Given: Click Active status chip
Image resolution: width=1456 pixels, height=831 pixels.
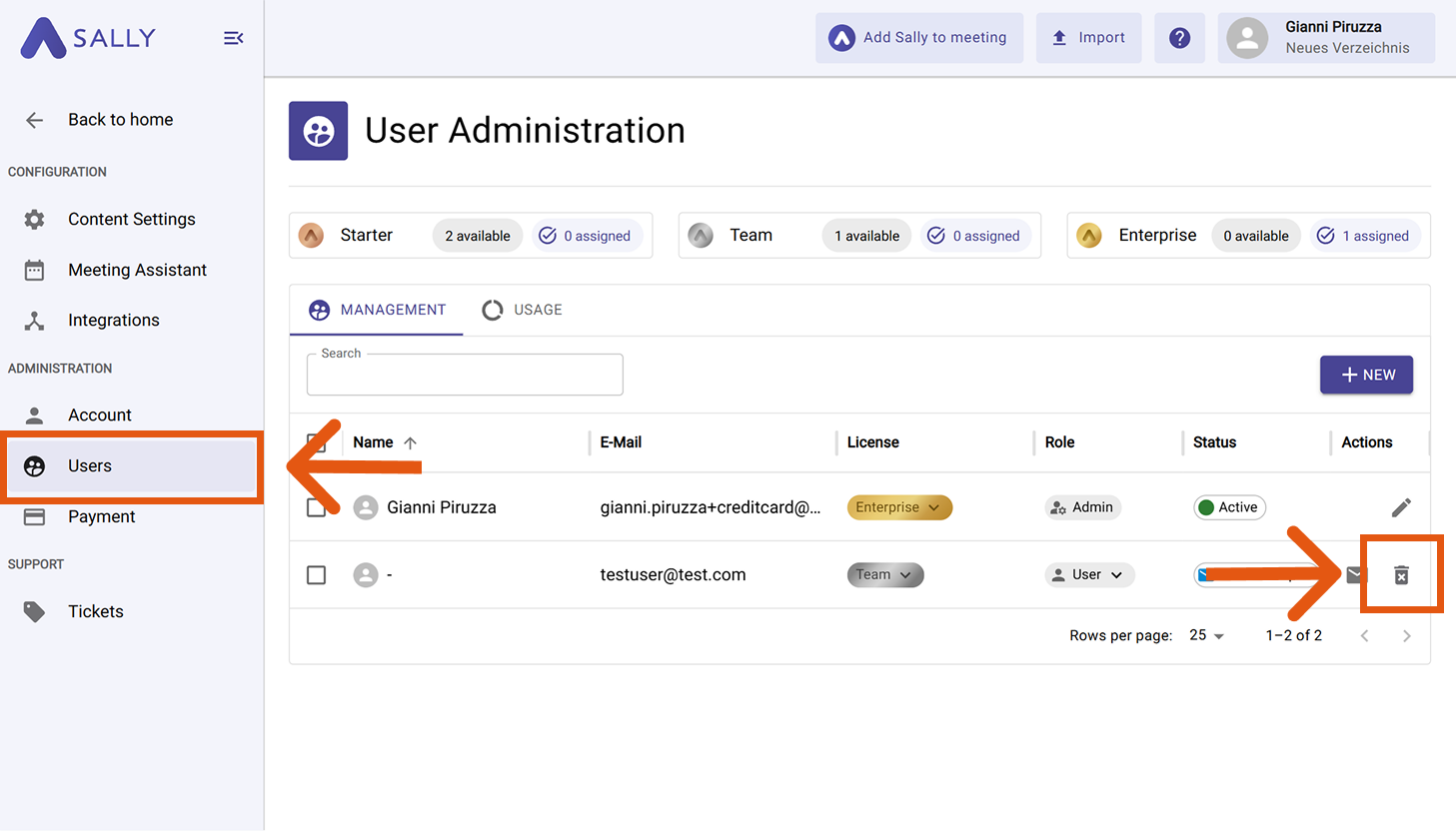Looking at the screenshot, I should point(1229,507).
